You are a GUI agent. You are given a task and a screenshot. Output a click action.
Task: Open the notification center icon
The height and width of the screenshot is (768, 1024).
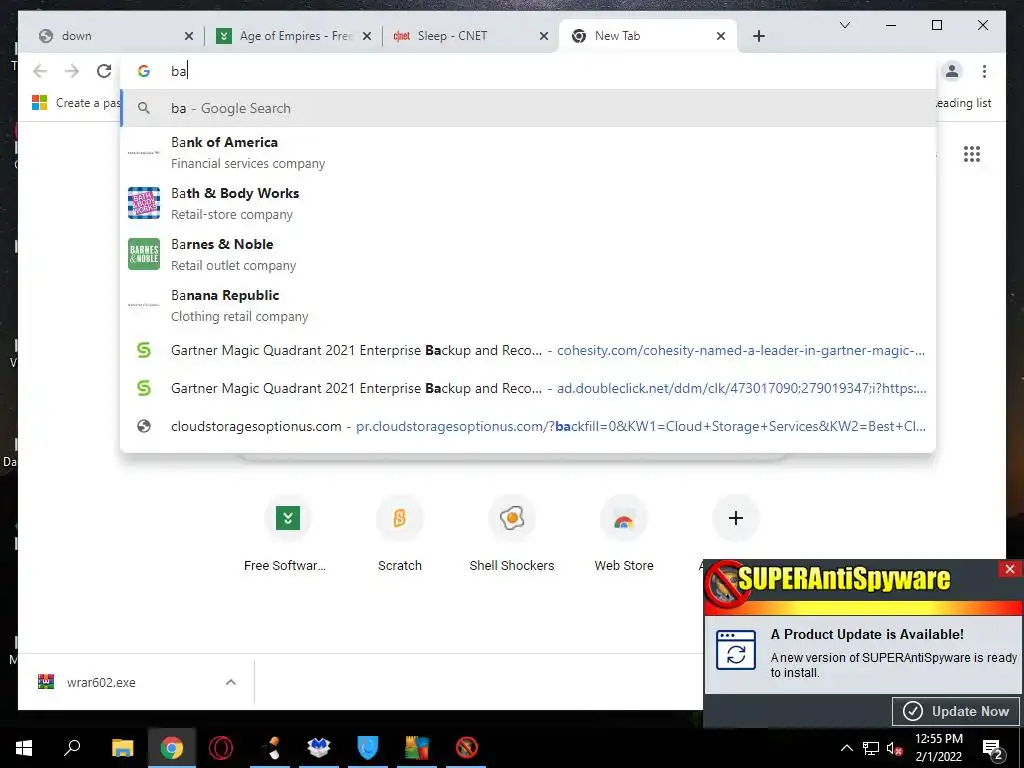pos(993,749)
